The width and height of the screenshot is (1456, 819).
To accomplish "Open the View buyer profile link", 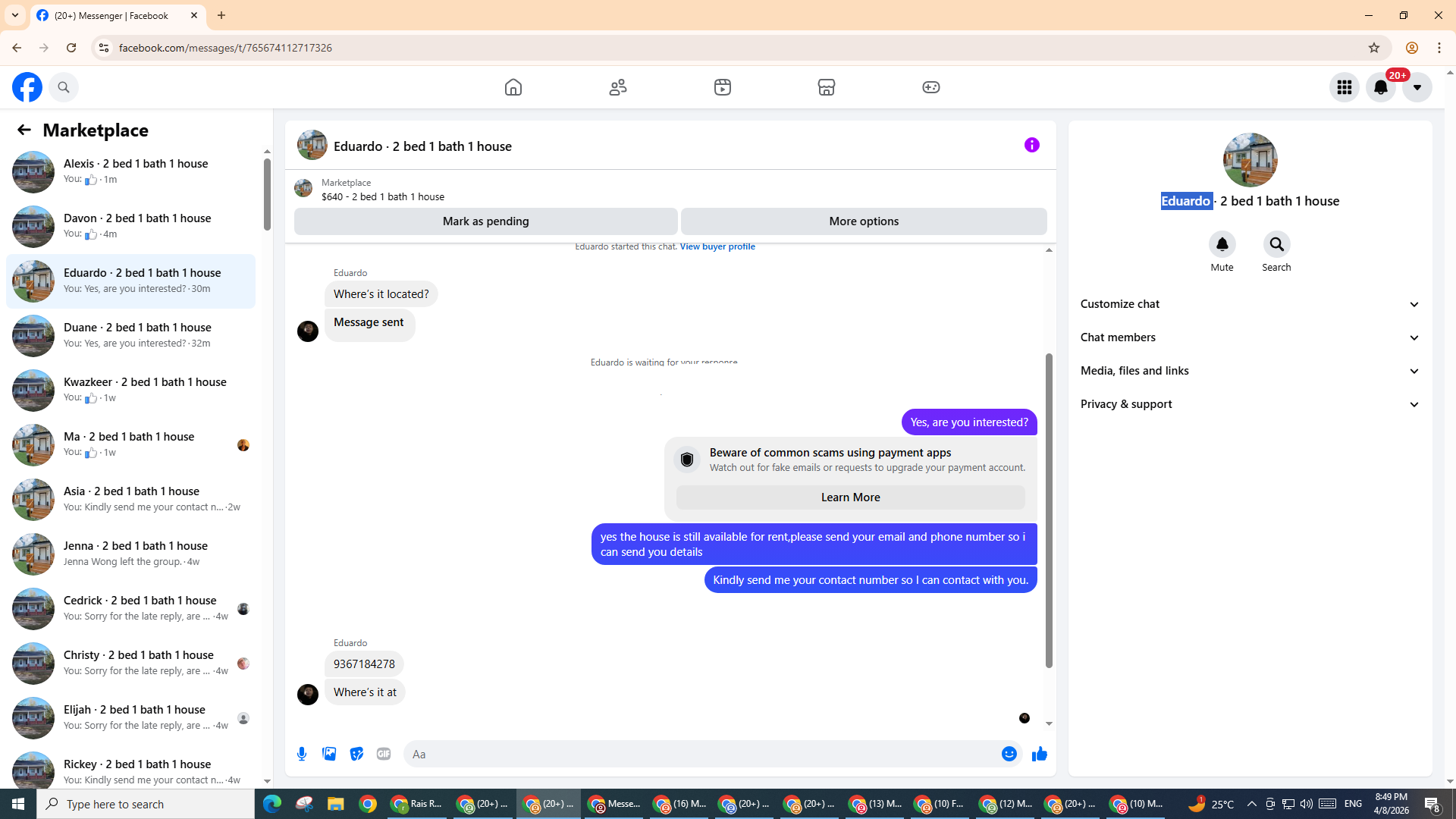I will pyautogui.click(x=717, y=246).
